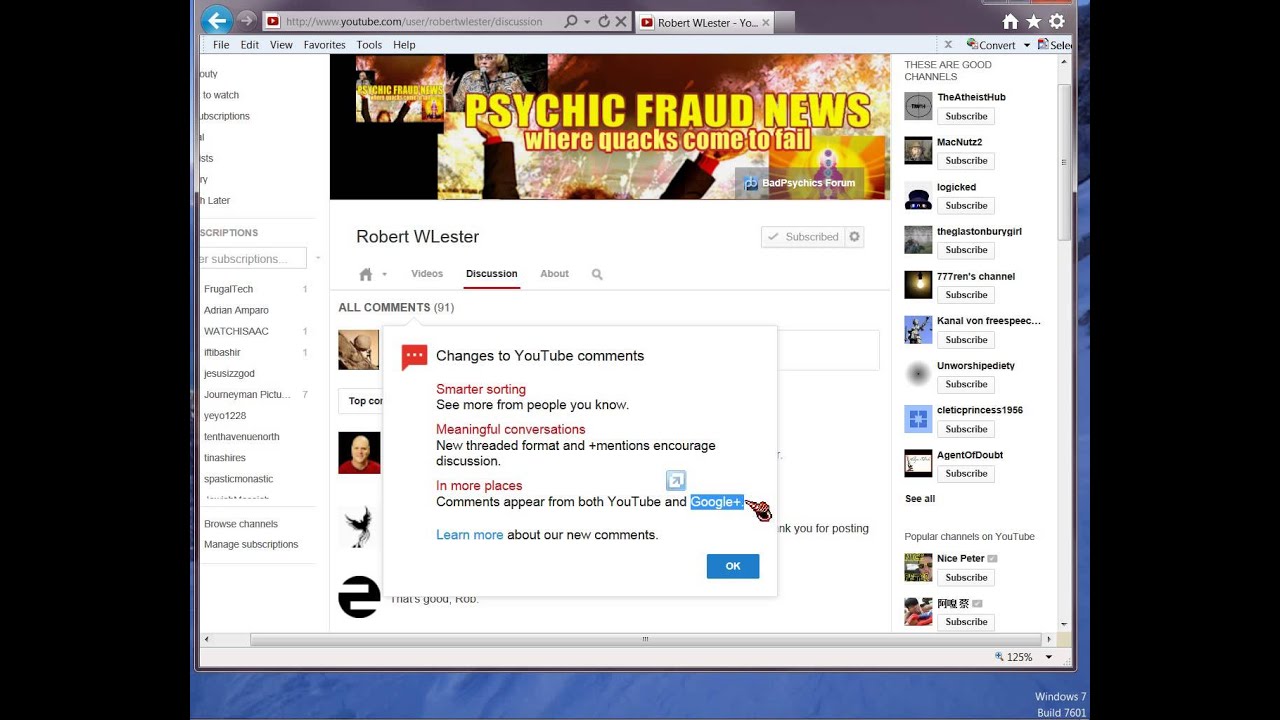Image resolution: width=1280 pixels, height=720 pixels.
Task: Subscribe to logicked channel
Action: tap(966, 205)
